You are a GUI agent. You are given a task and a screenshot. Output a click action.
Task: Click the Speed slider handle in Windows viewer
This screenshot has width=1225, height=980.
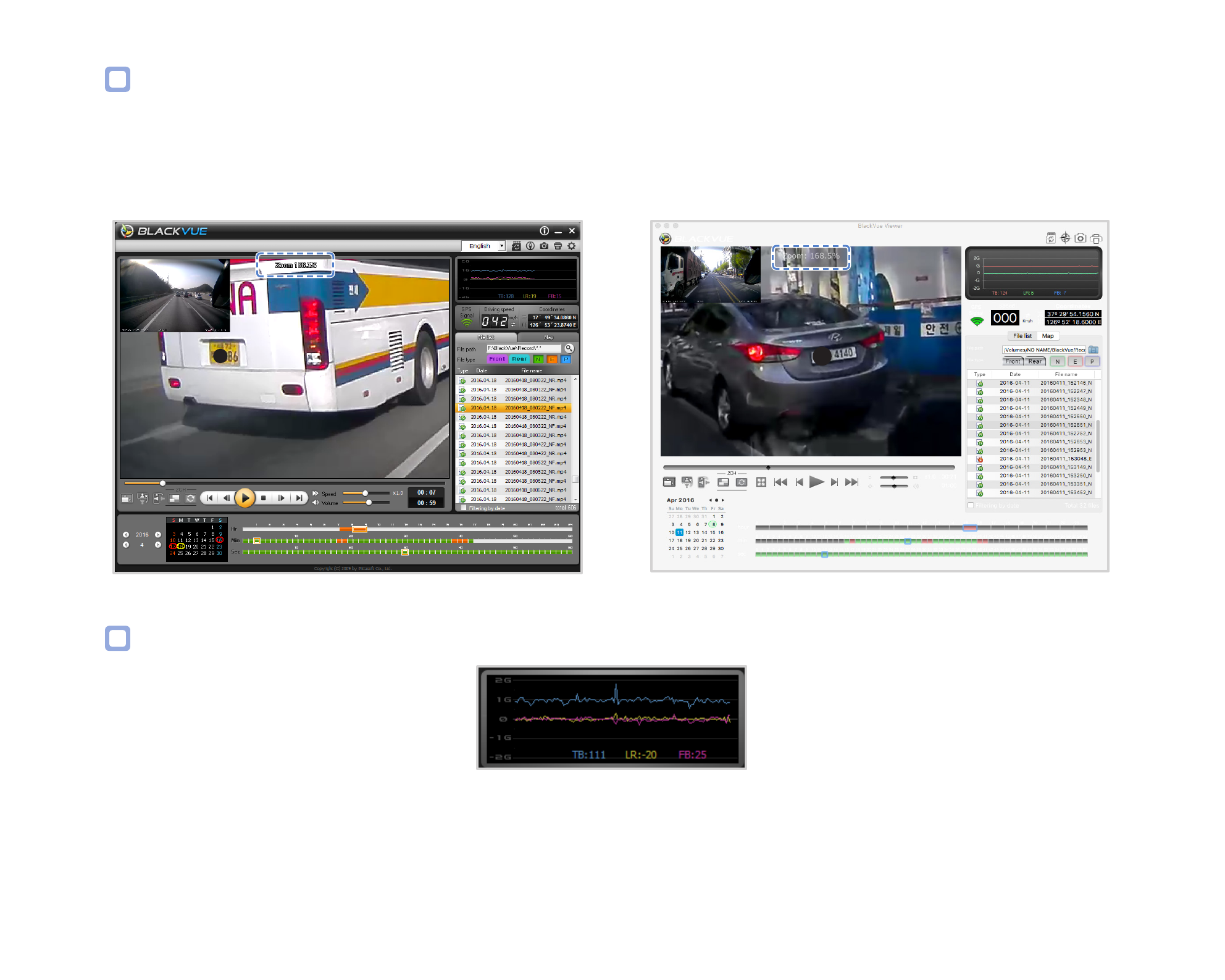click(366, 493)
